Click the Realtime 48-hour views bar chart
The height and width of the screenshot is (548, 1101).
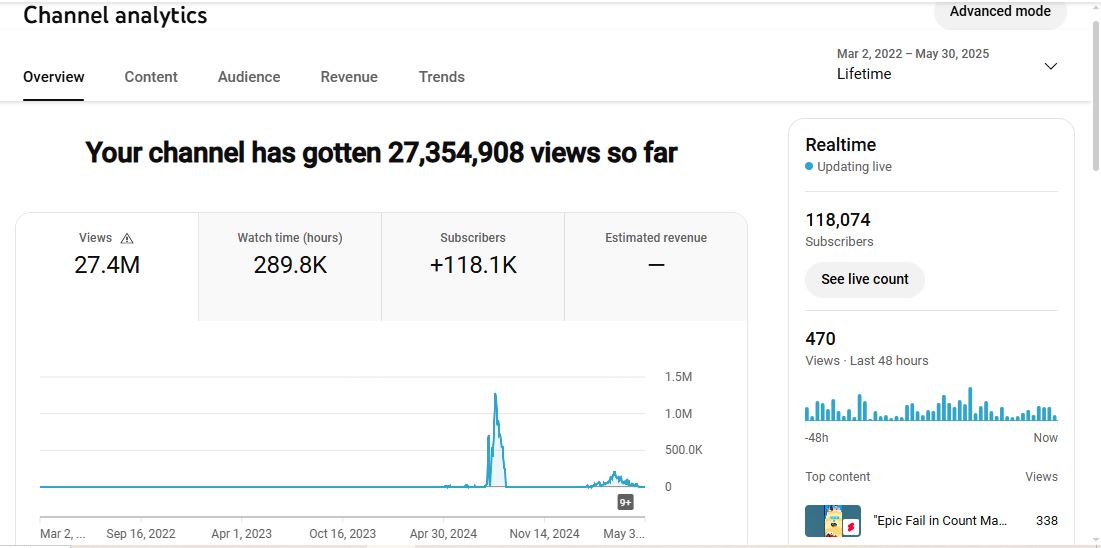click(x=931, y=405)
